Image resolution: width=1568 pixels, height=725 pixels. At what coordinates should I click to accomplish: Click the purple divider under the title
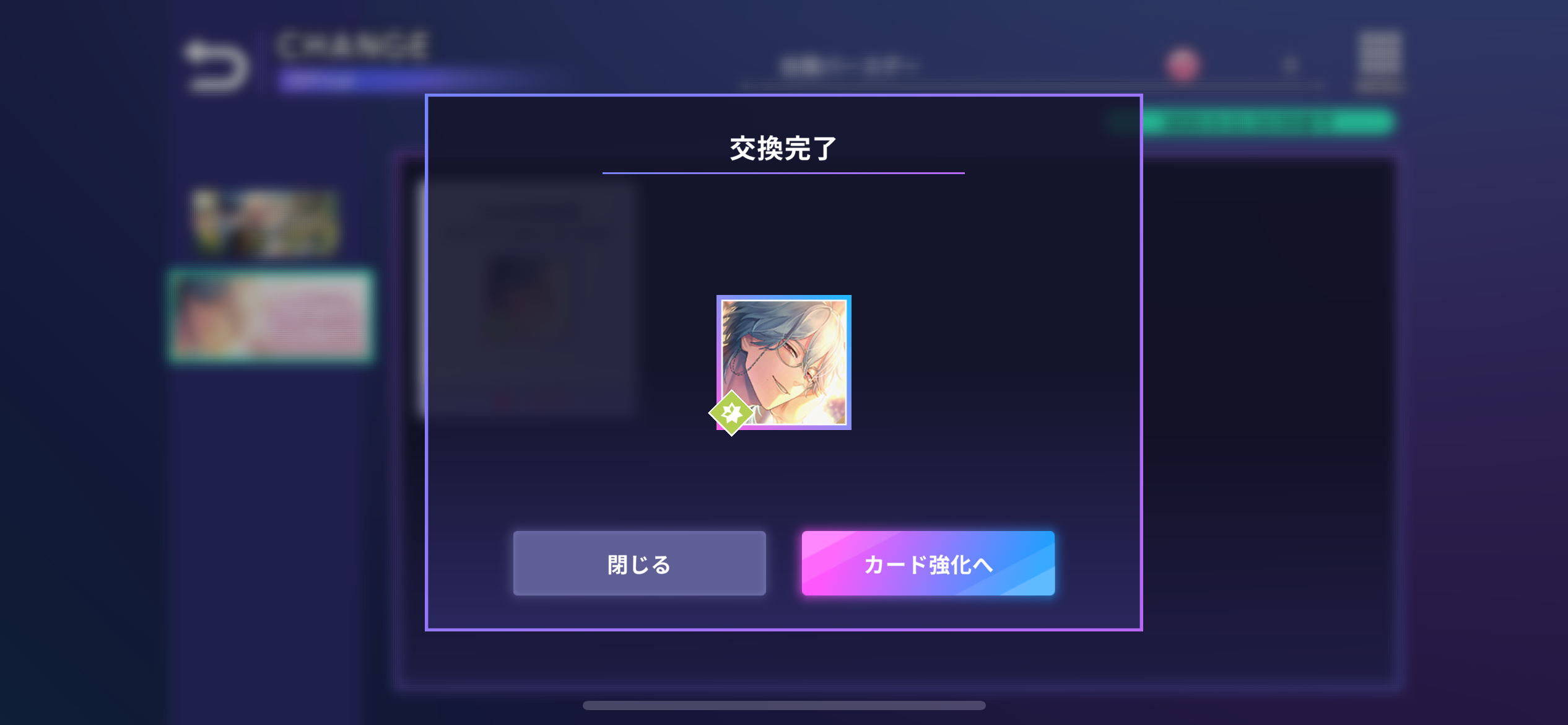783,173
